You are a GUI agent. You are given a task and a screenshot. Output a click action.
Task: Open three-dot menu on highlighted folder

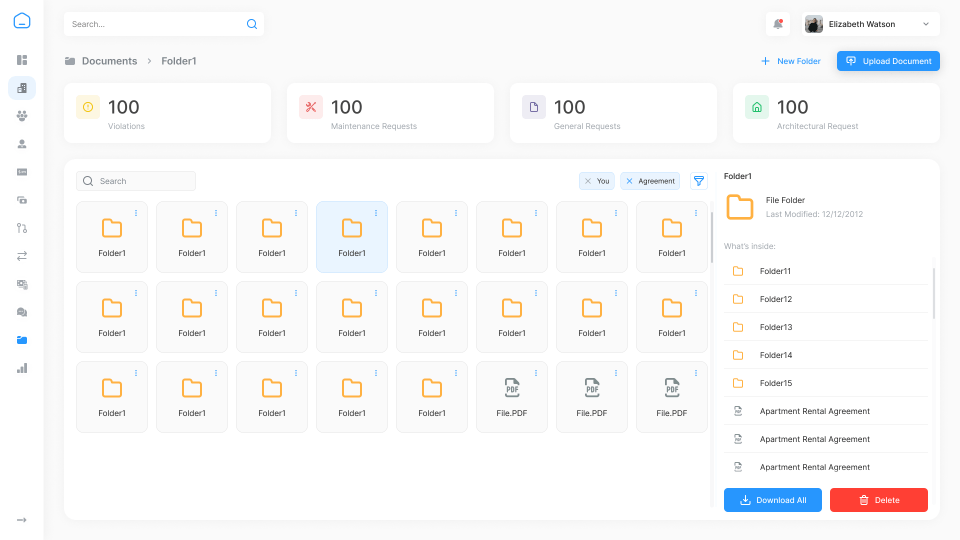(376, 212)
